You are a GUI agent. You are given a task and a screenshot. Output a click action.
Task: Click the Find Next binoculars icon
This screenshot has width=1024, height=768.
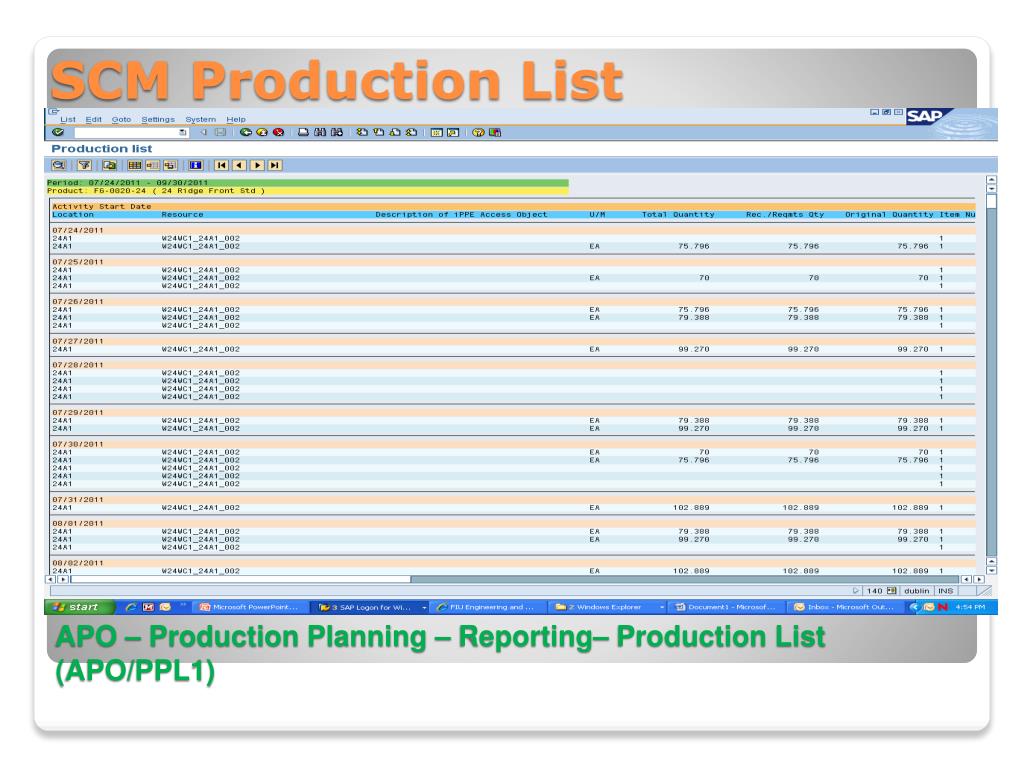pyautogui.click(x=336, y=132)
